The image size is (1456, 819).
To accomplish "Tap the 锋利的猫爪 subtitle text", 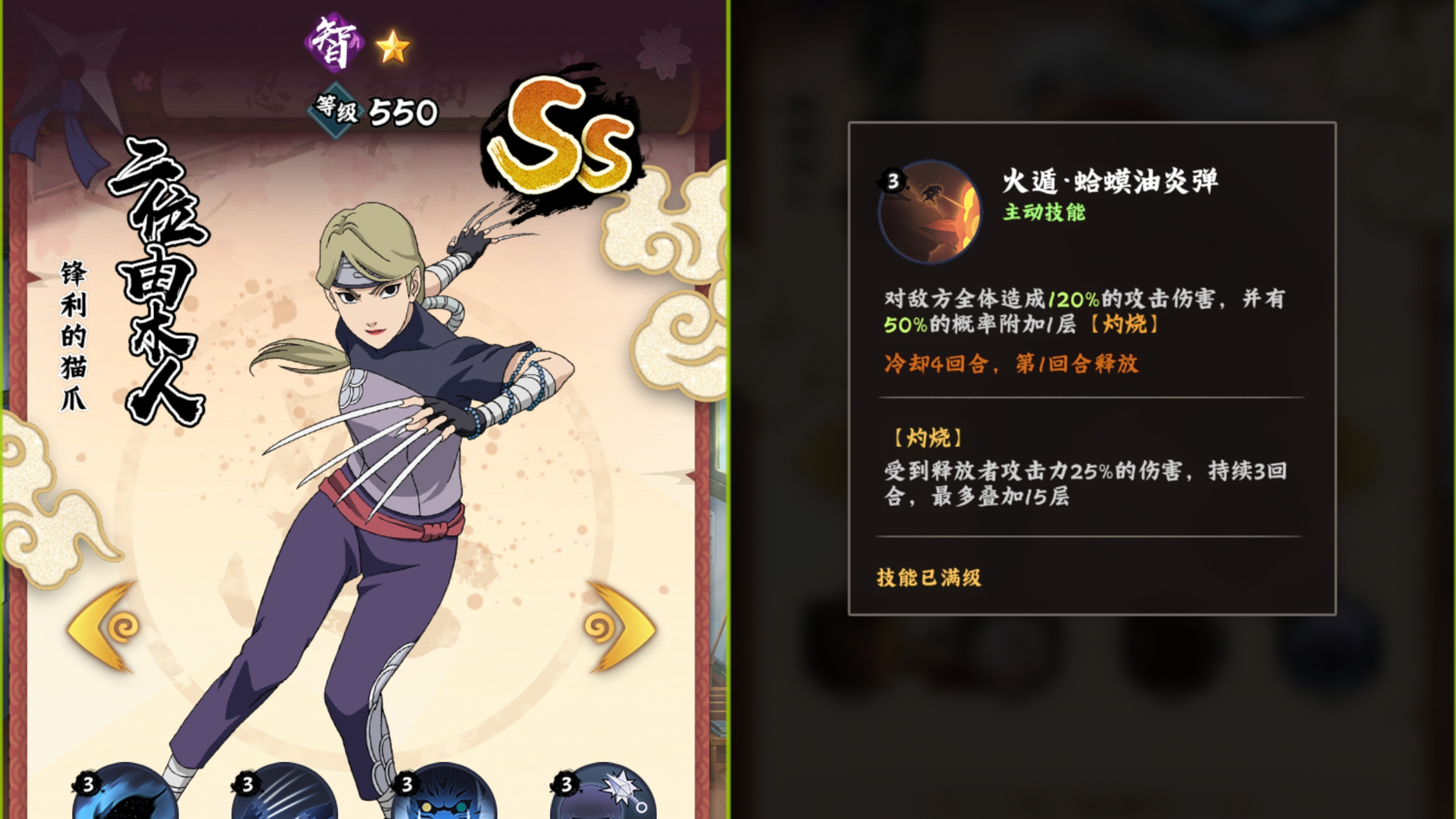I will pos(74,336).
